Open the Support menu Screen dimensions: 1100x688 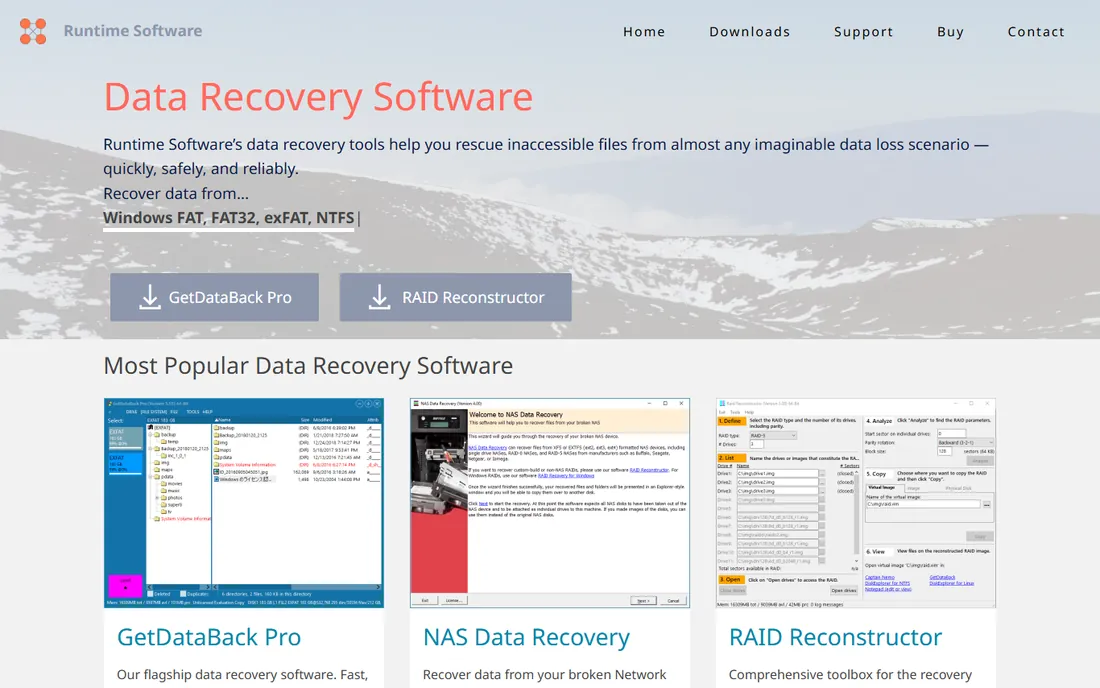[x=863, y=32]
